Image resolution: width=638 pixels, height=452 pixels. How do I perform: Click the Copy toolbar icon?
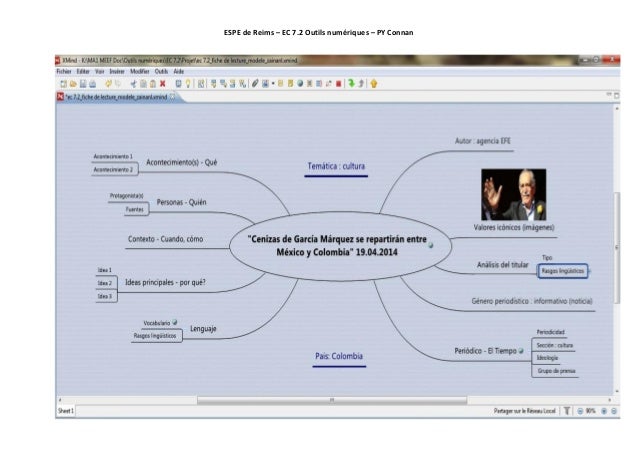coord(143,84)
